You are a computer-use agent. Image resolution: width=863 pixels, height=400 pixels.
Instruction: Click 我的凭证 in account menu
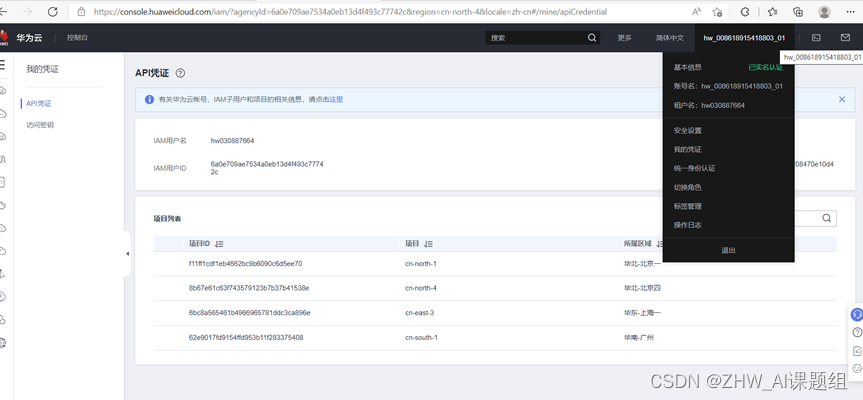688,150
